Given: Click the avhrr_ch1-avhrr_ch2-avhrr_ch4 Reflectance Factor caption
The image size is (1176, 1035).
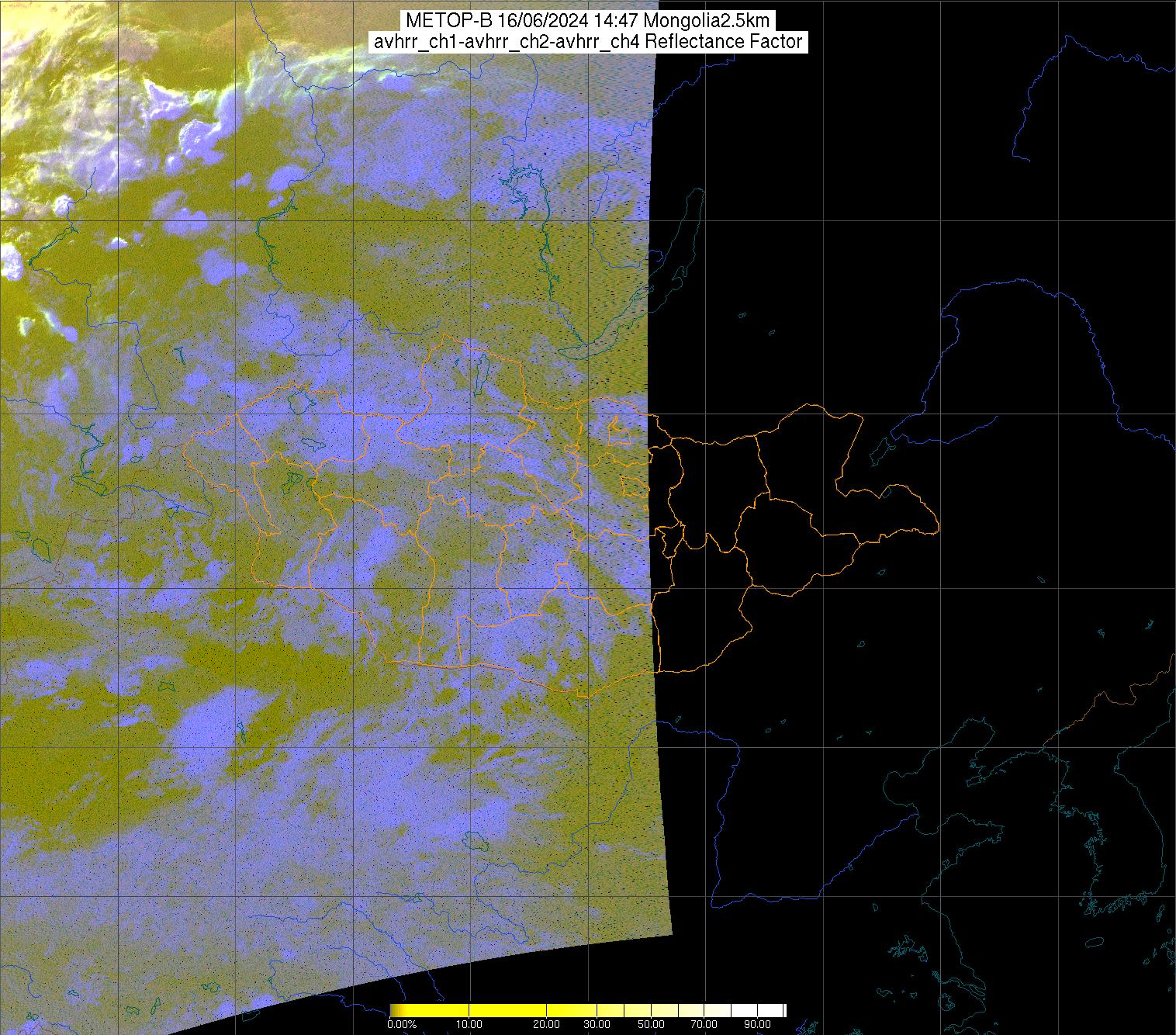Looking at the screenshot, I should pyautogui.click(x=588, y=42).
